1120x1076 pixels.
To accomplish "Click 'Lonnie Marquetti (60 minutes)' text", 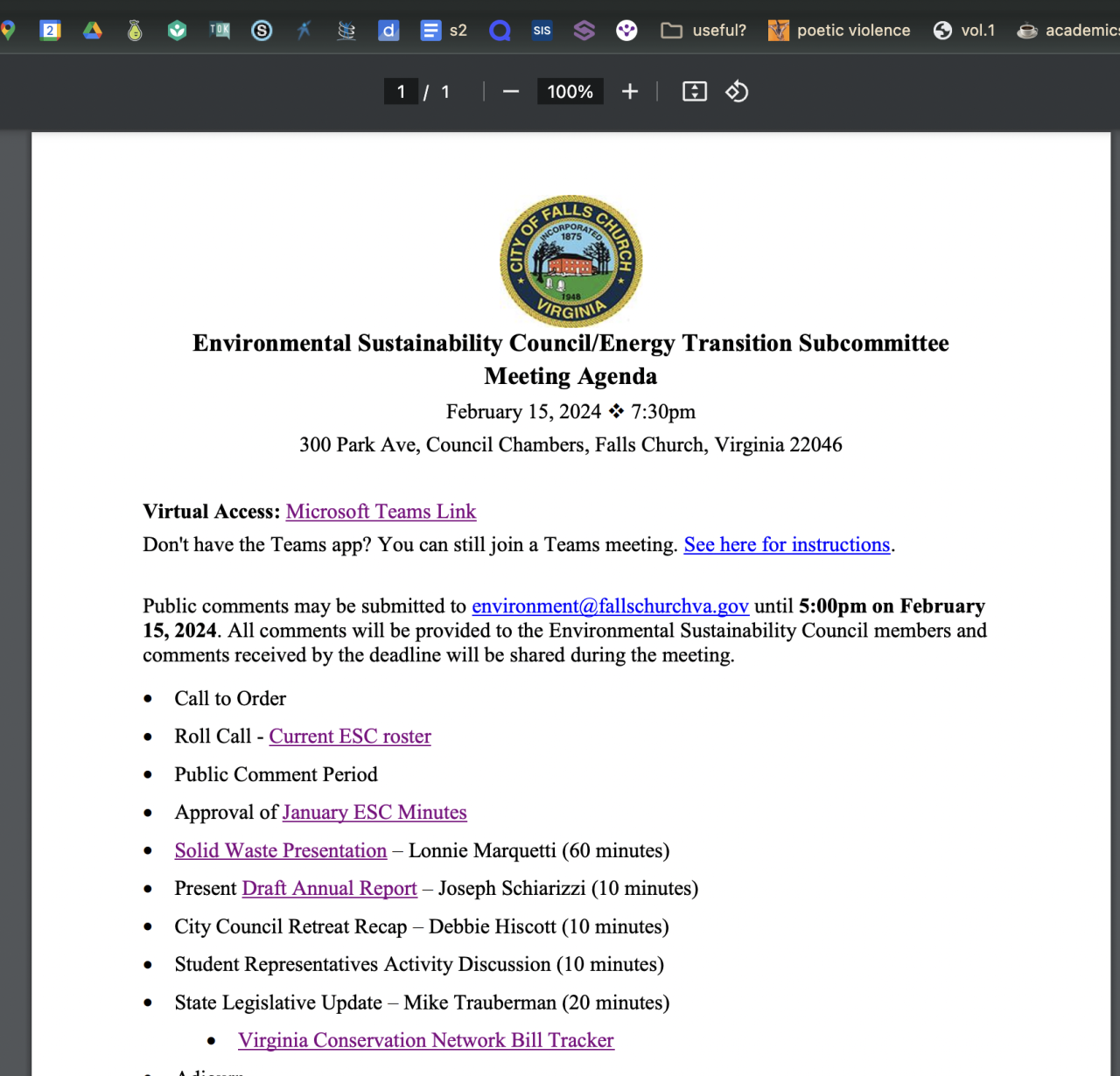I will coord(539,851).
